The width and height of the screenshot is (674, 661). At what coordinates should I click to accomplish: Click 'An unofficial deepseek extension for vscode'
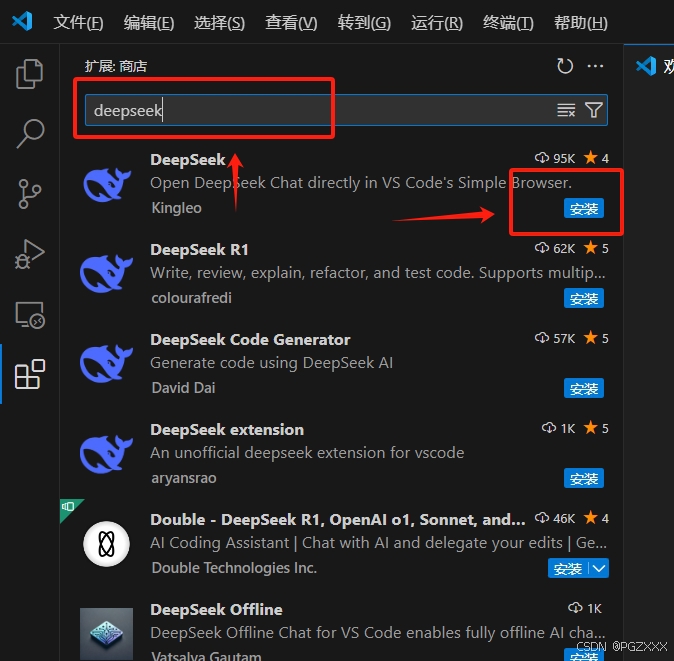[x=307, y=453]
